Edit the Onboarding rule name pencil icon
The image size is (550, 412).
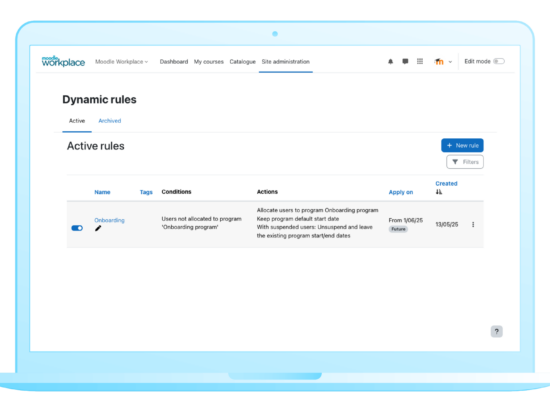[x=98, y=229]
